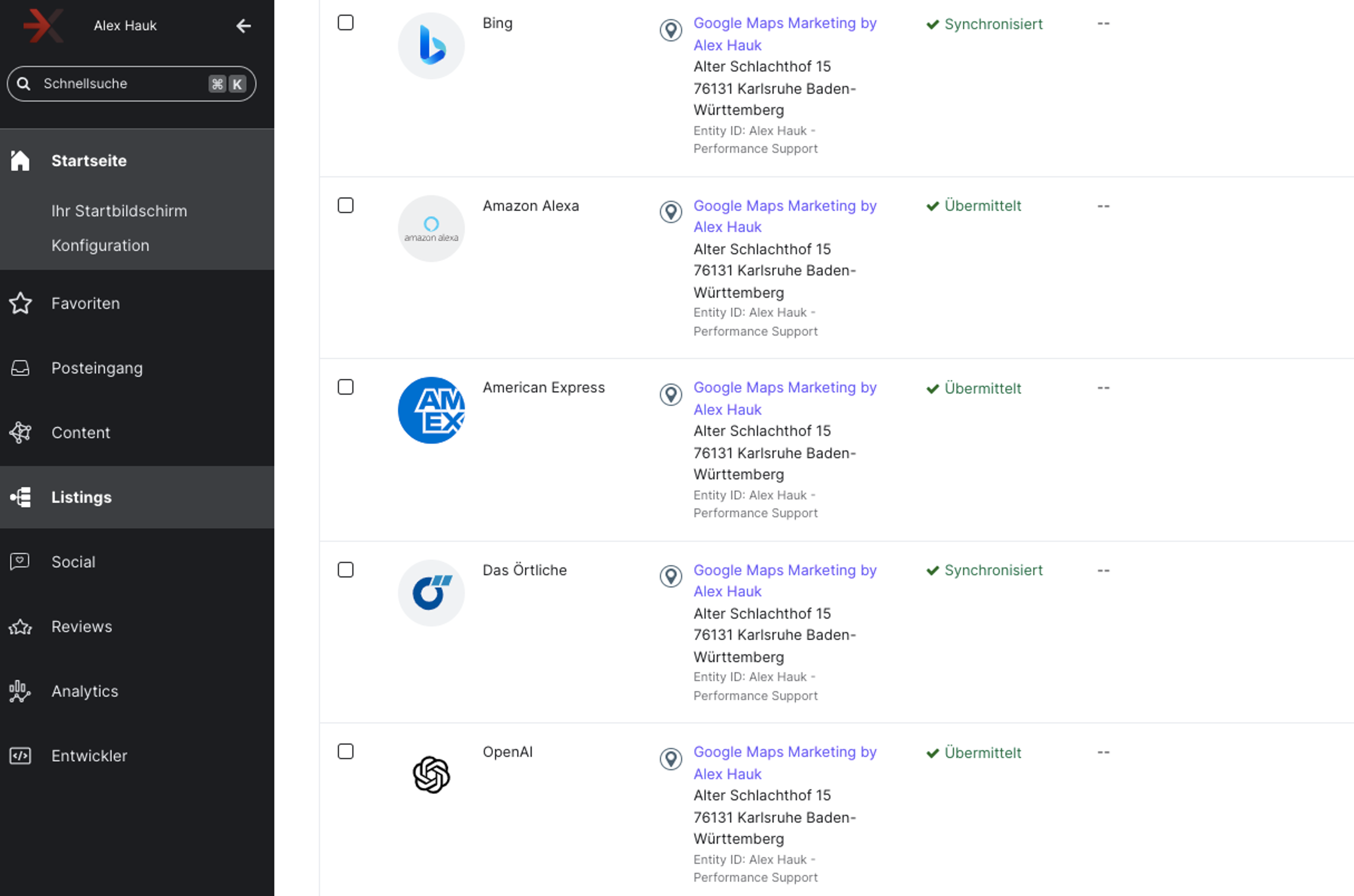This screenshot has width=1354, height=896.
Task: Go to Ihr Startbildschirm
Action: point(119,211)
